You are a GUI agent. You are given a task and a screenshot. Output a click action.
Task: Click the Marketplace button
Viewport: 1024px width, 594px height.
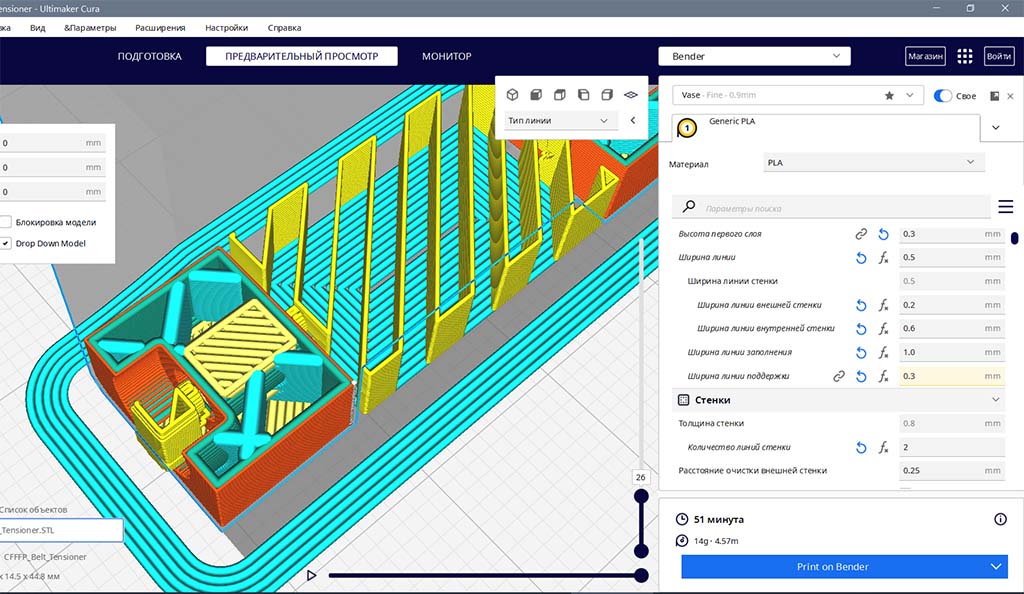tap(925, 57)
